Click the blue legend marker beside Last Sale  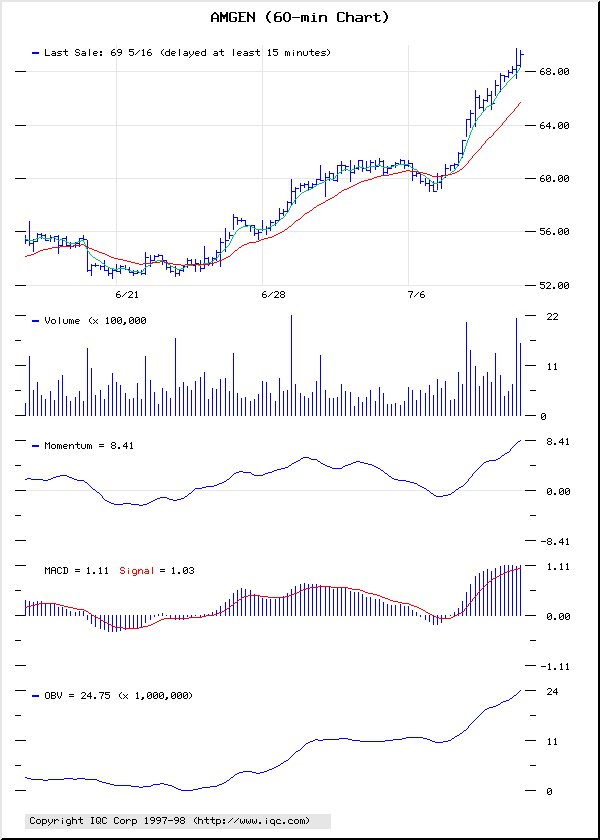(36, 53)
